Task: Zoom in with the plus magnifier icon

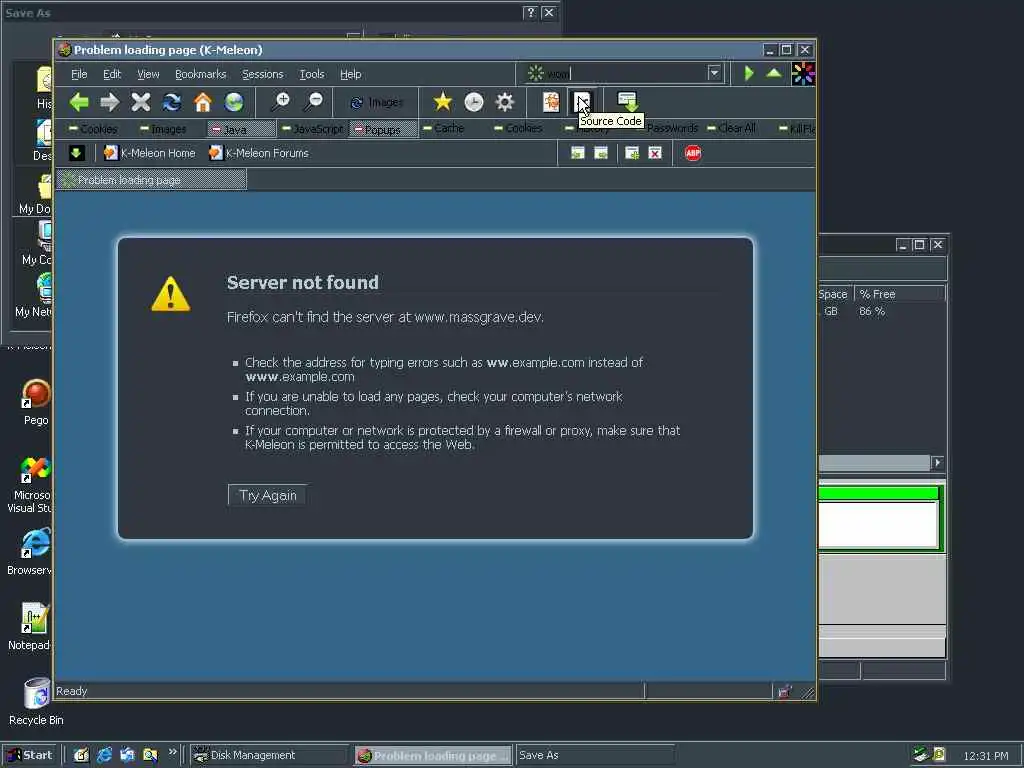Action: point(281,102)
